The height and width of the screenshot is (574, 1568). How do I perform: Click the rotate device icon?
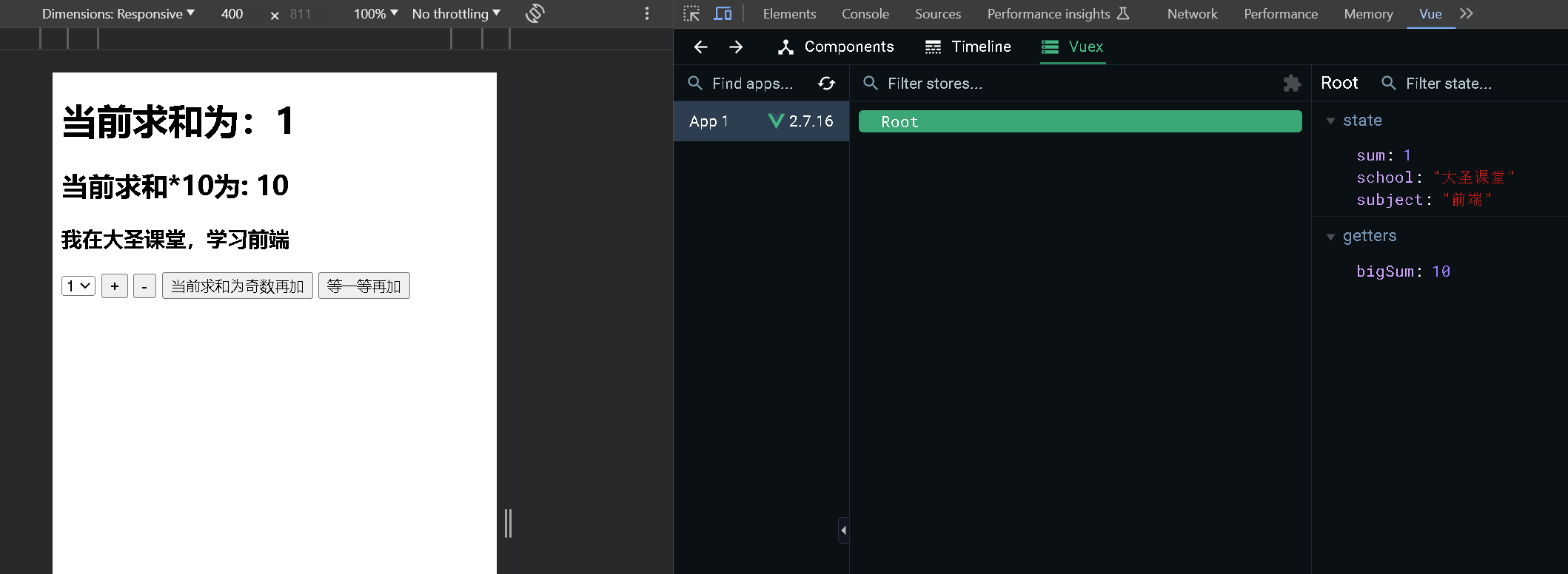535,13
